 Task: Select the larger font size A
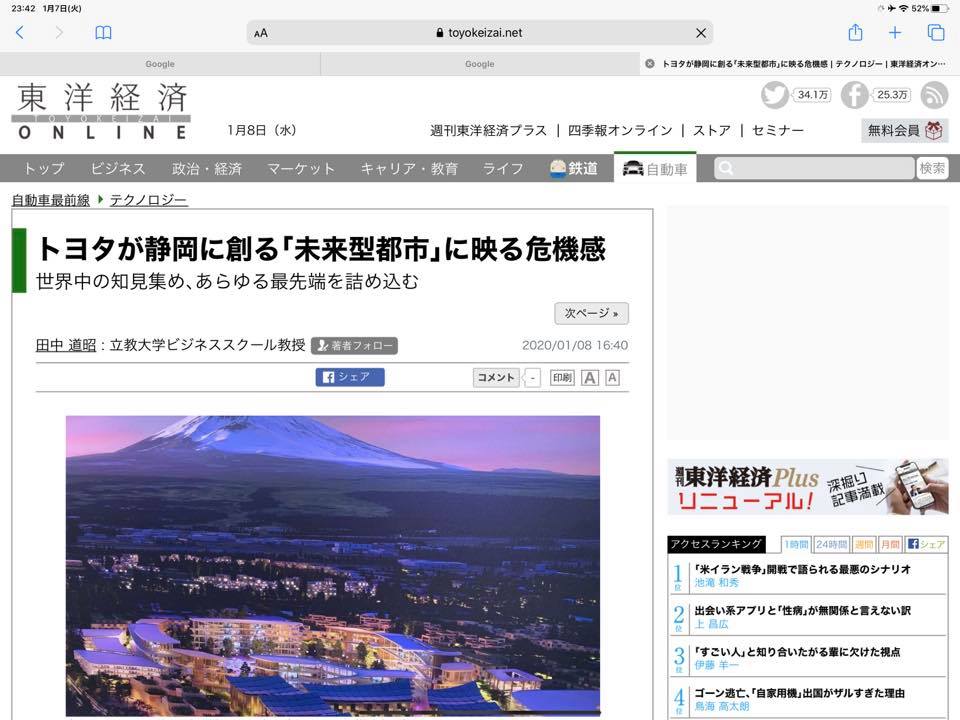click(590, 378)
